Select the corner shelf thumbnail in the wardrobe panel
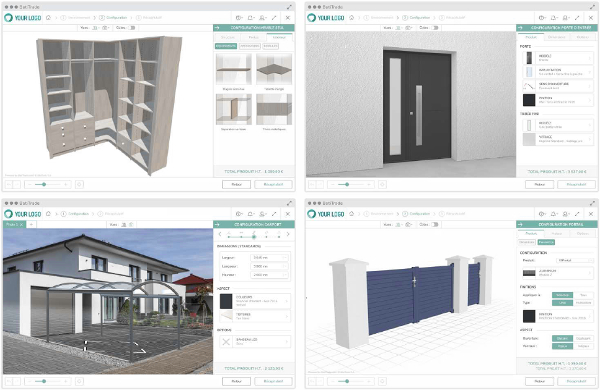The image size is (600, 390). click(274, 69)
